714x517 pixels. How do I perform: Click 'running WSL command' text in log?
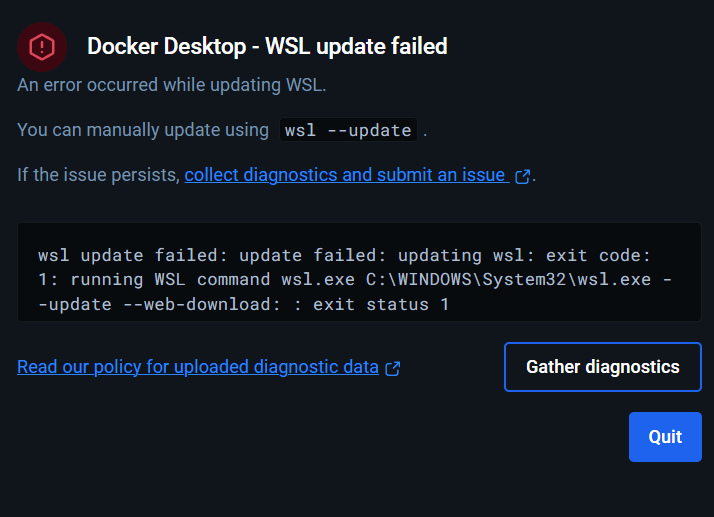[x=170, y=279]
